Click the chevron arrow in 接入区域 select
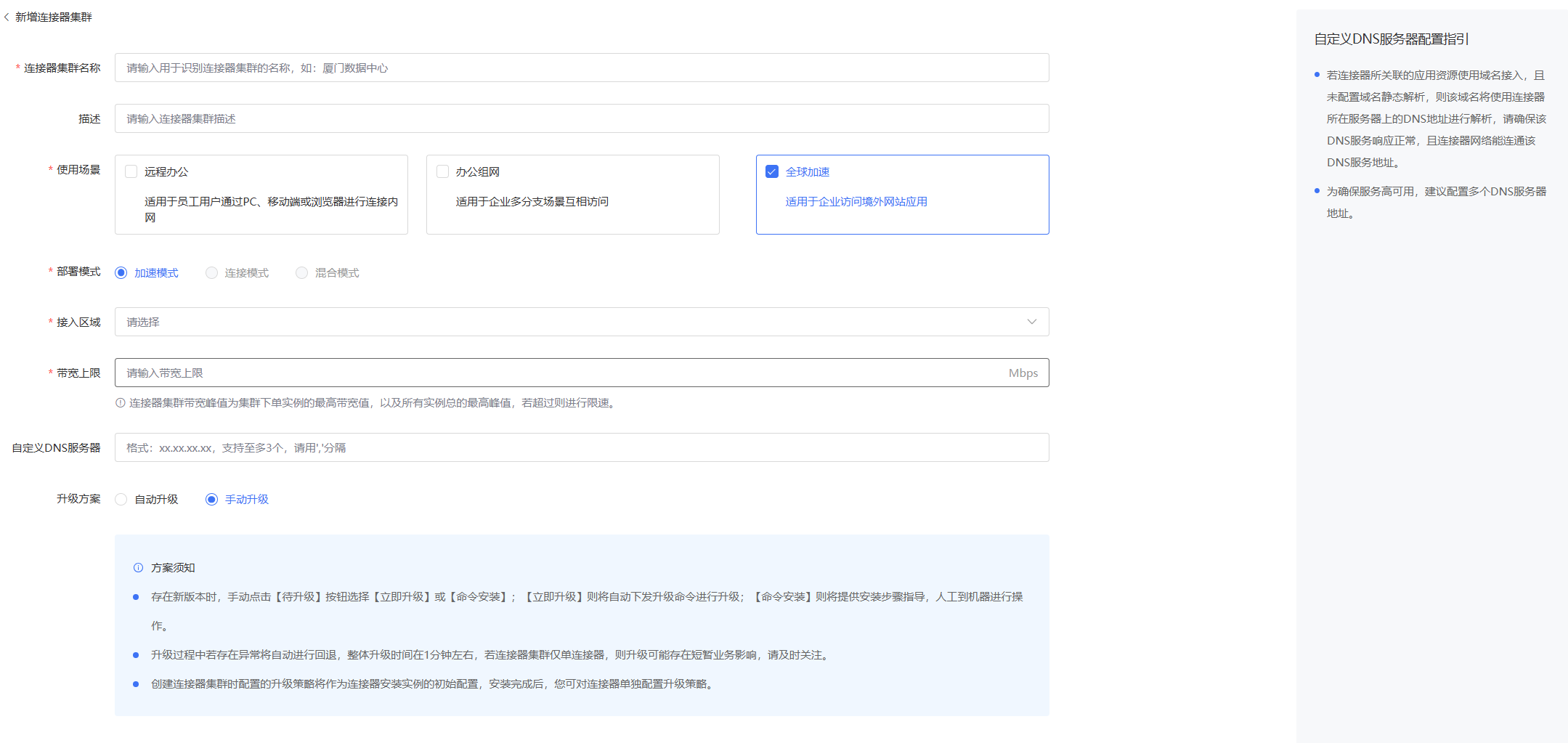Screen dimensions: 1568x743 pyautogui.click(x=1031, y=322)
